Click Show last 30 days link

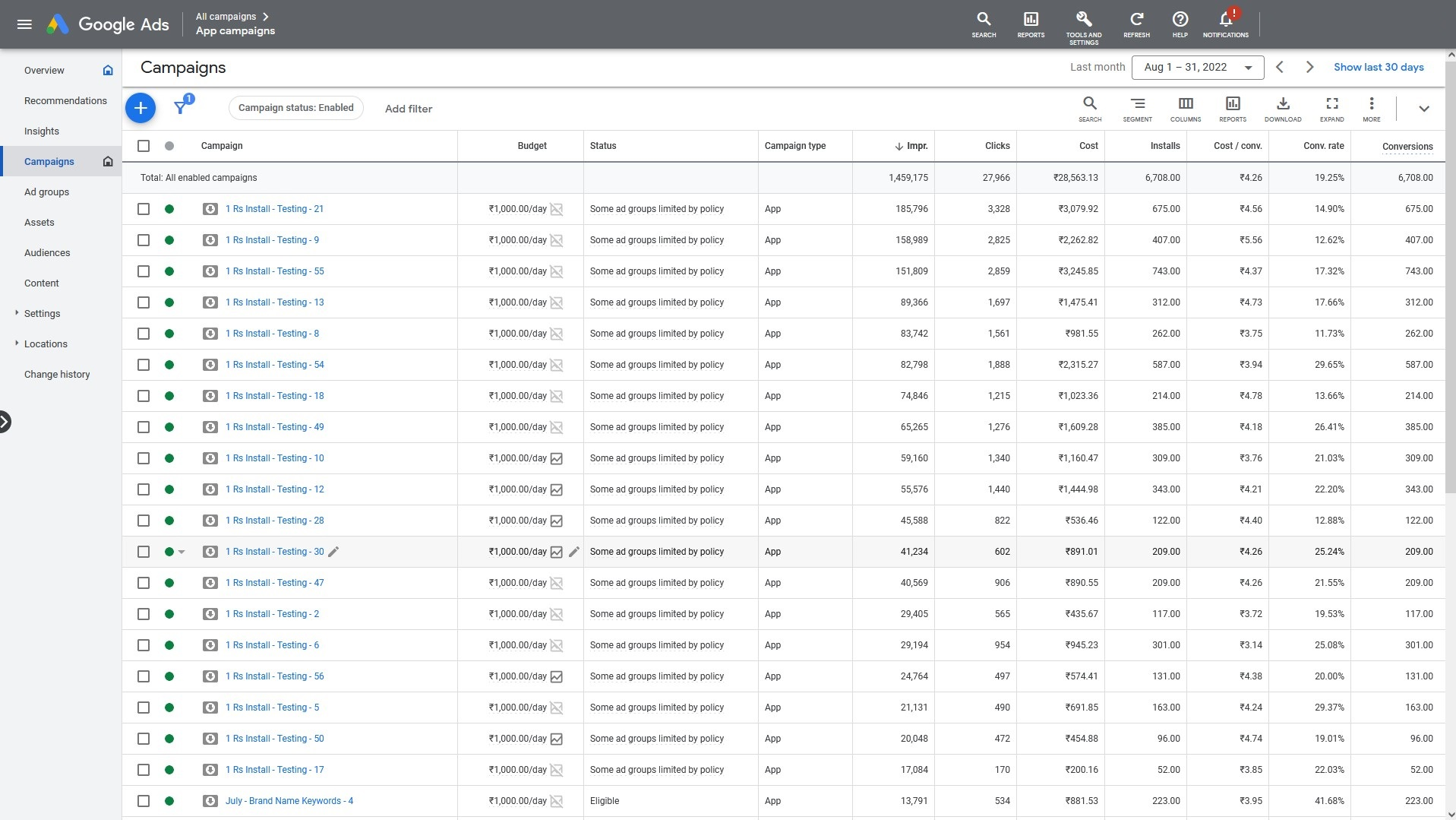point(1379,67)
